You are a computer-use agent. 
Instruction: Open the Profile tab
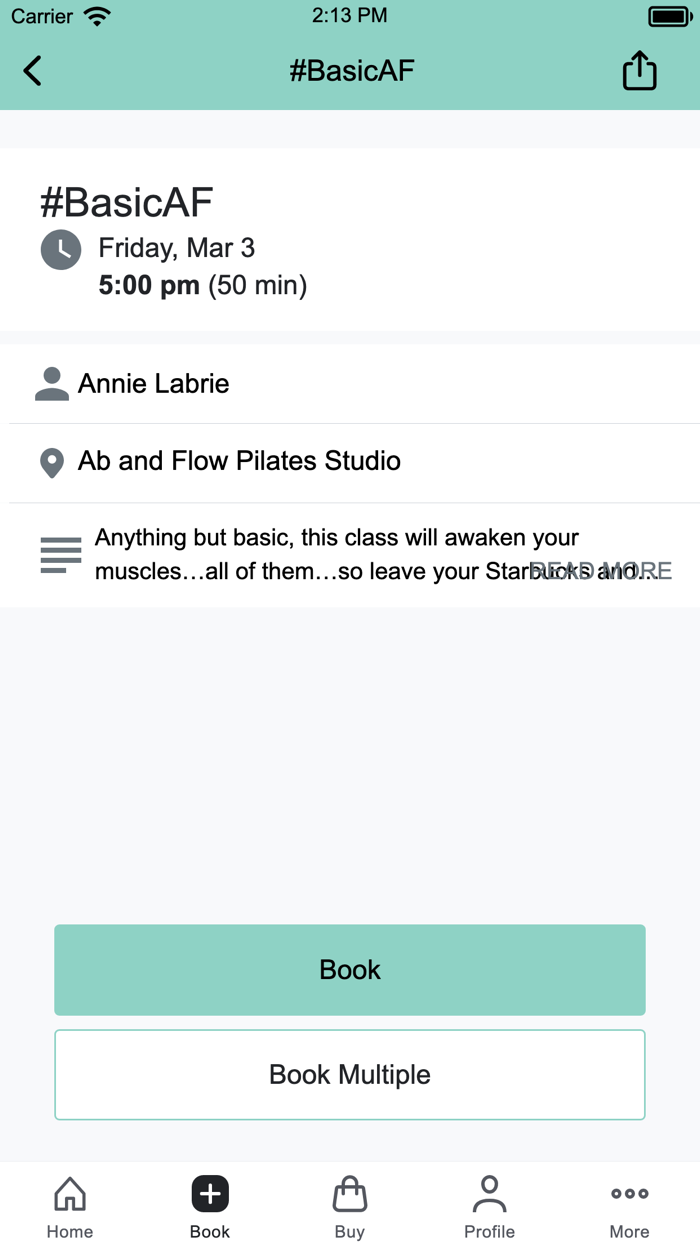coord(489,1205)
